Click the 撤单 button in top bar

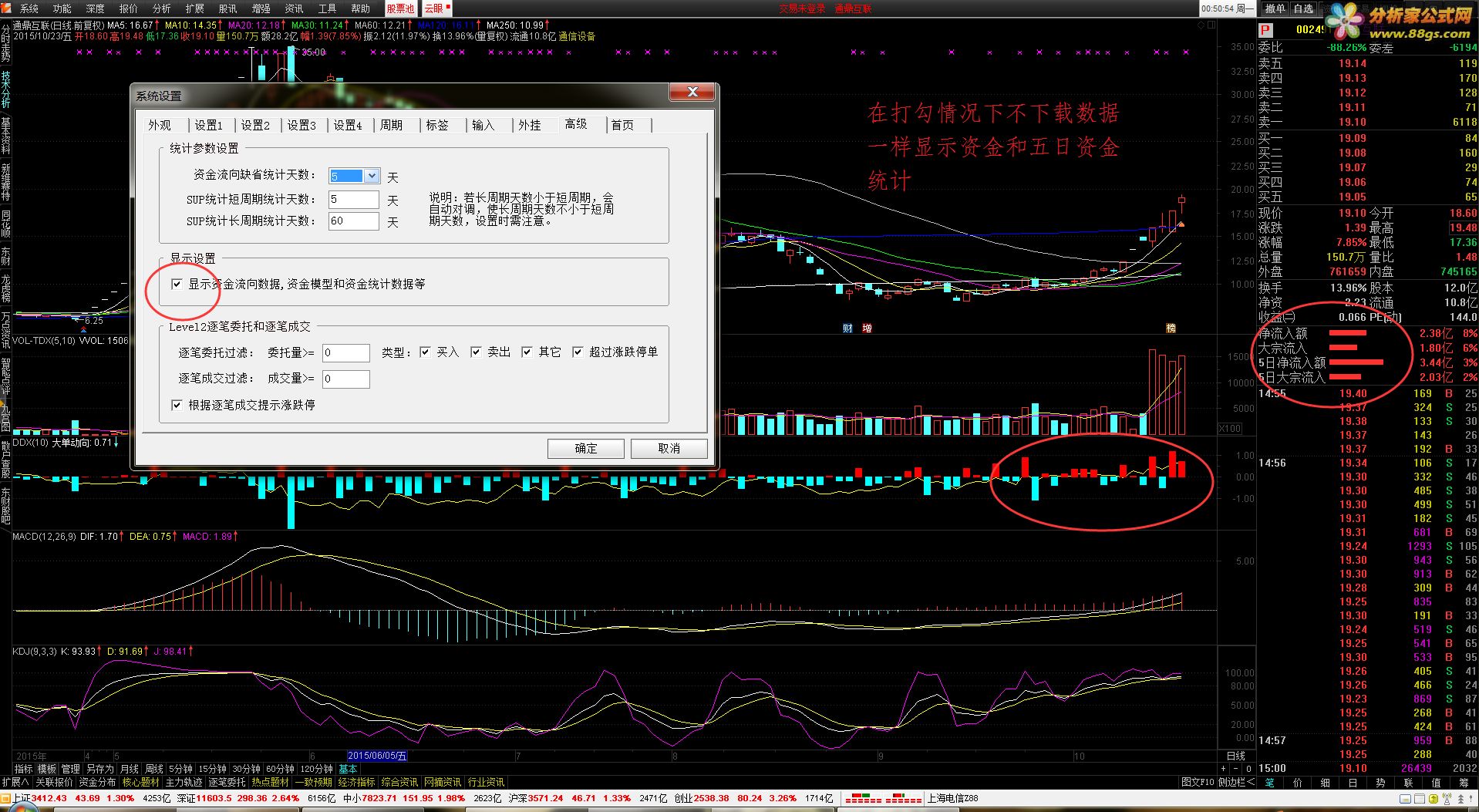coord(1275,8)
